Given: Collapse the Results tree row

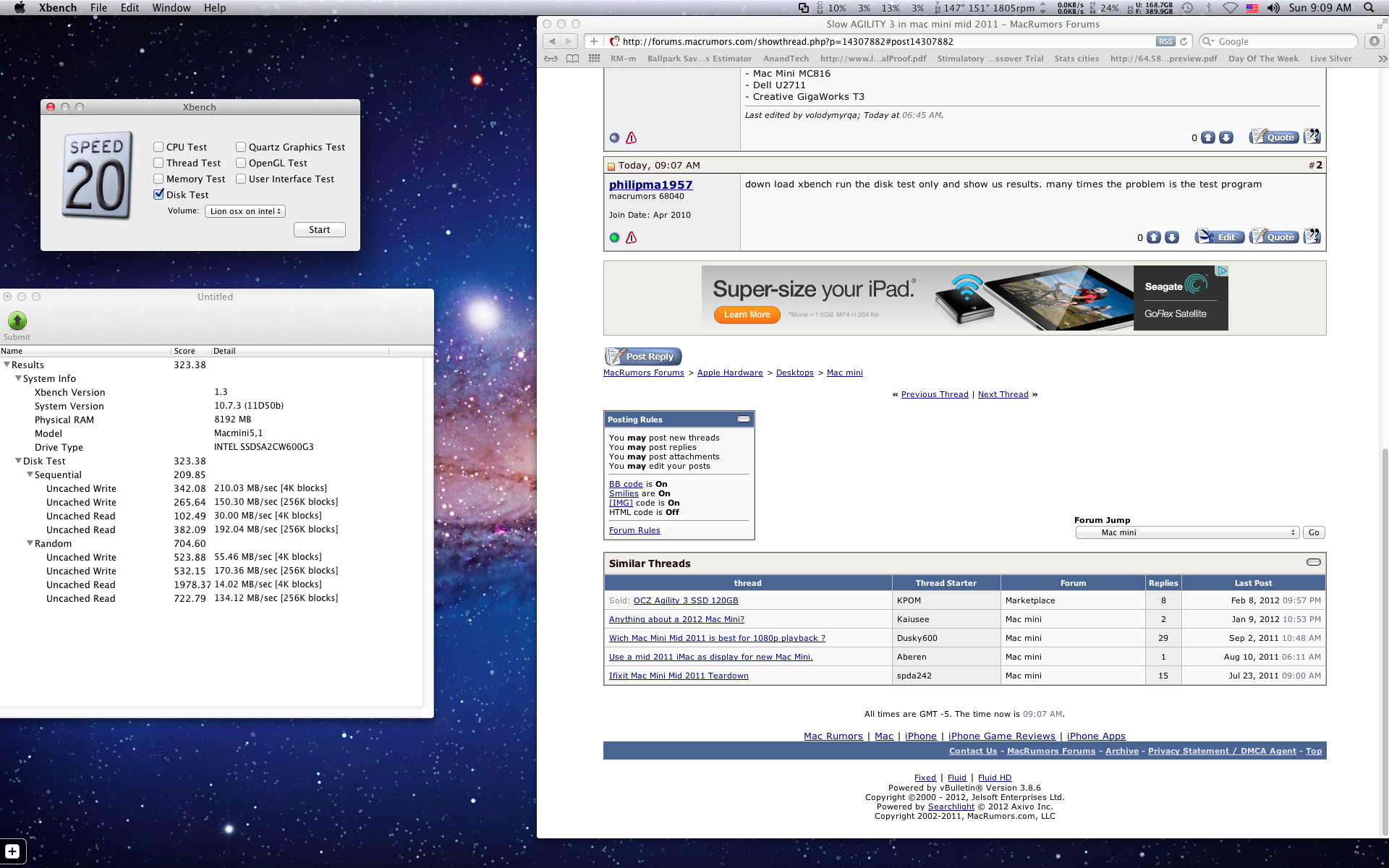Looking at the screenshot, I should tap(7, 365).
